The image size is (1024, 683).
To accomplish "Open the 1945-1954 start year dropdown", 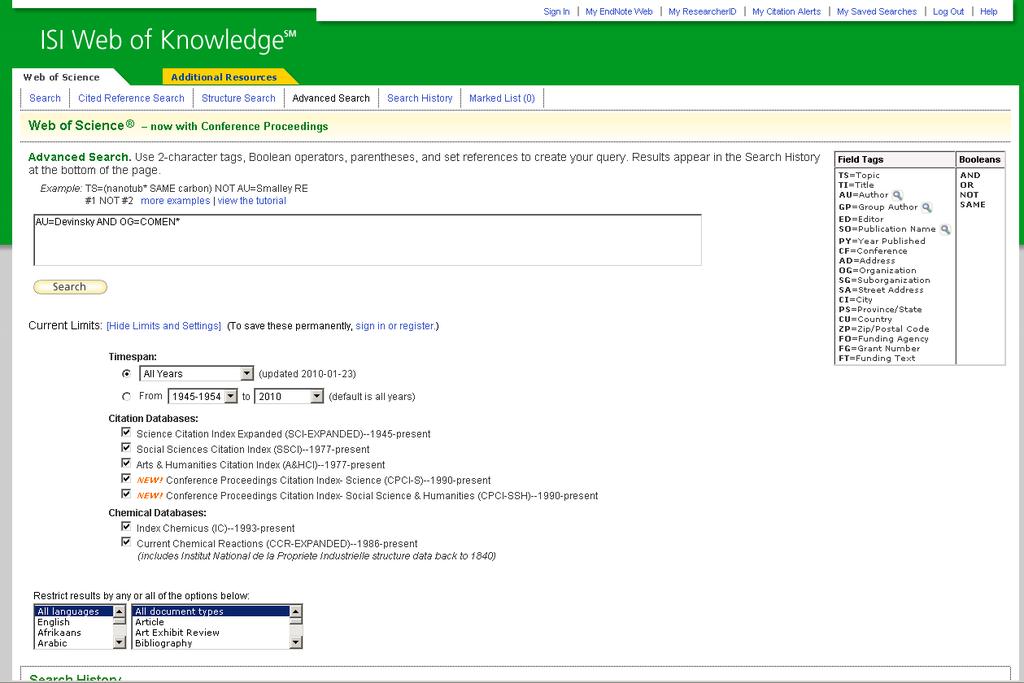I will pos(202,396).
